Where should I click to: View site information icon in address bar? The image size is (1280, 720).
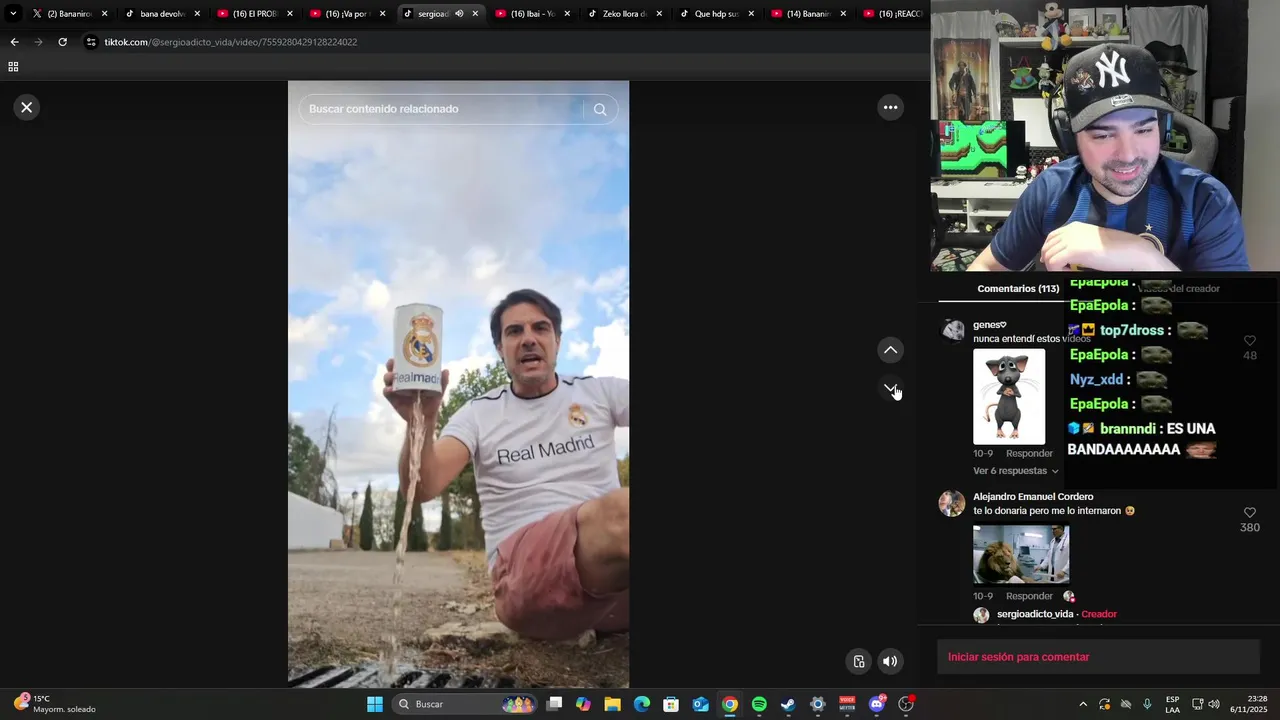[91, 42]
